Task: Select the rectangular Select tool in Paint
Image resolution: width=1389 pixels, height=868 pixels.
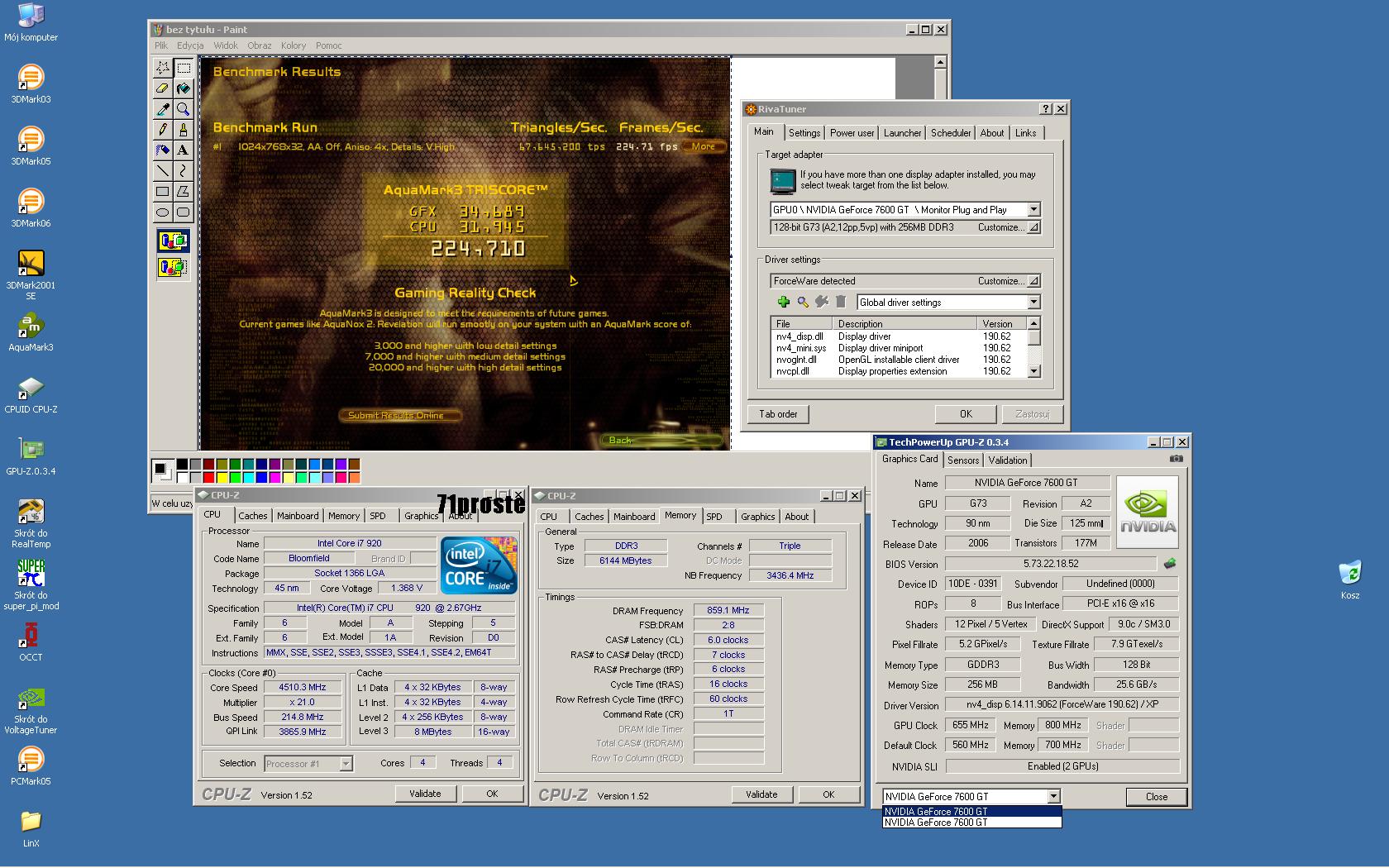Action: 184,68
